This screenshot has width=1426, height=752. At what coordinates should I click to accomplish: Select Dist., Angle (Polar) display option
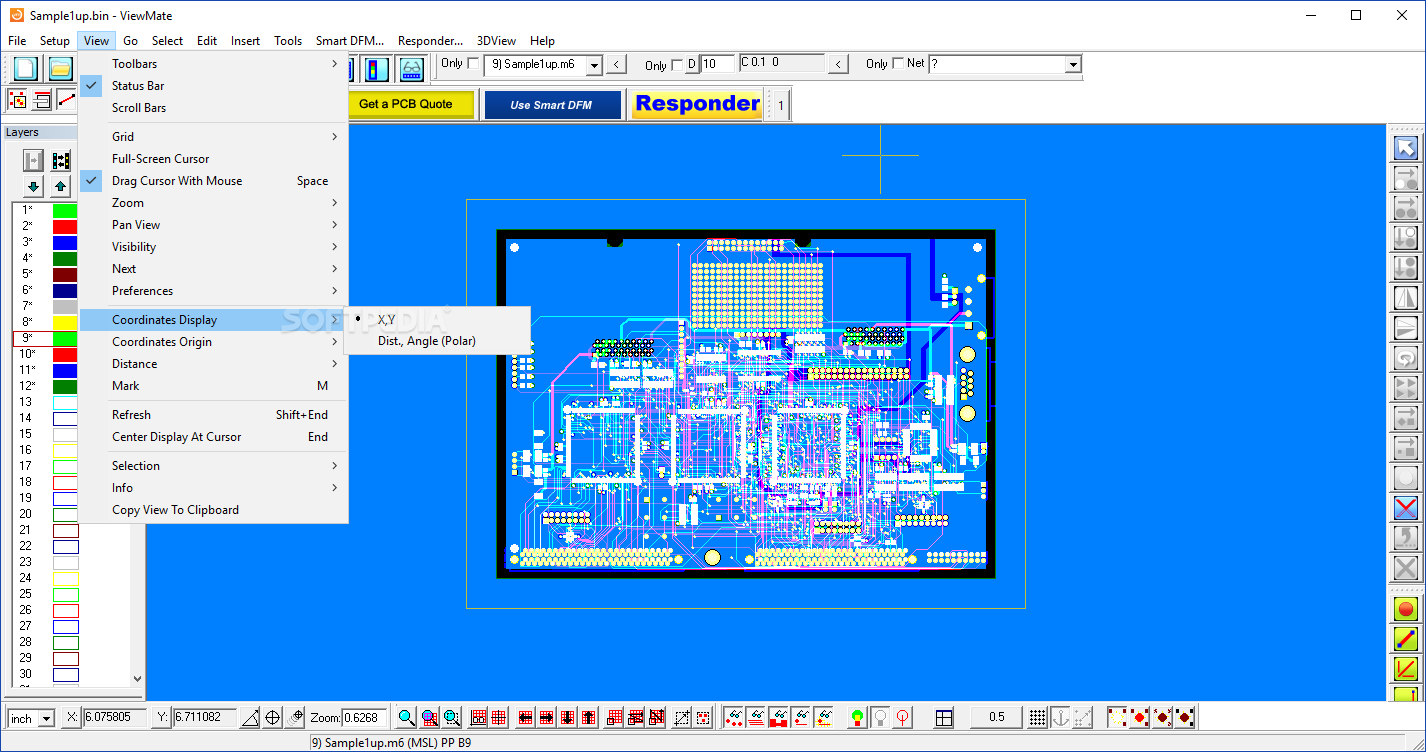[437, 341]
